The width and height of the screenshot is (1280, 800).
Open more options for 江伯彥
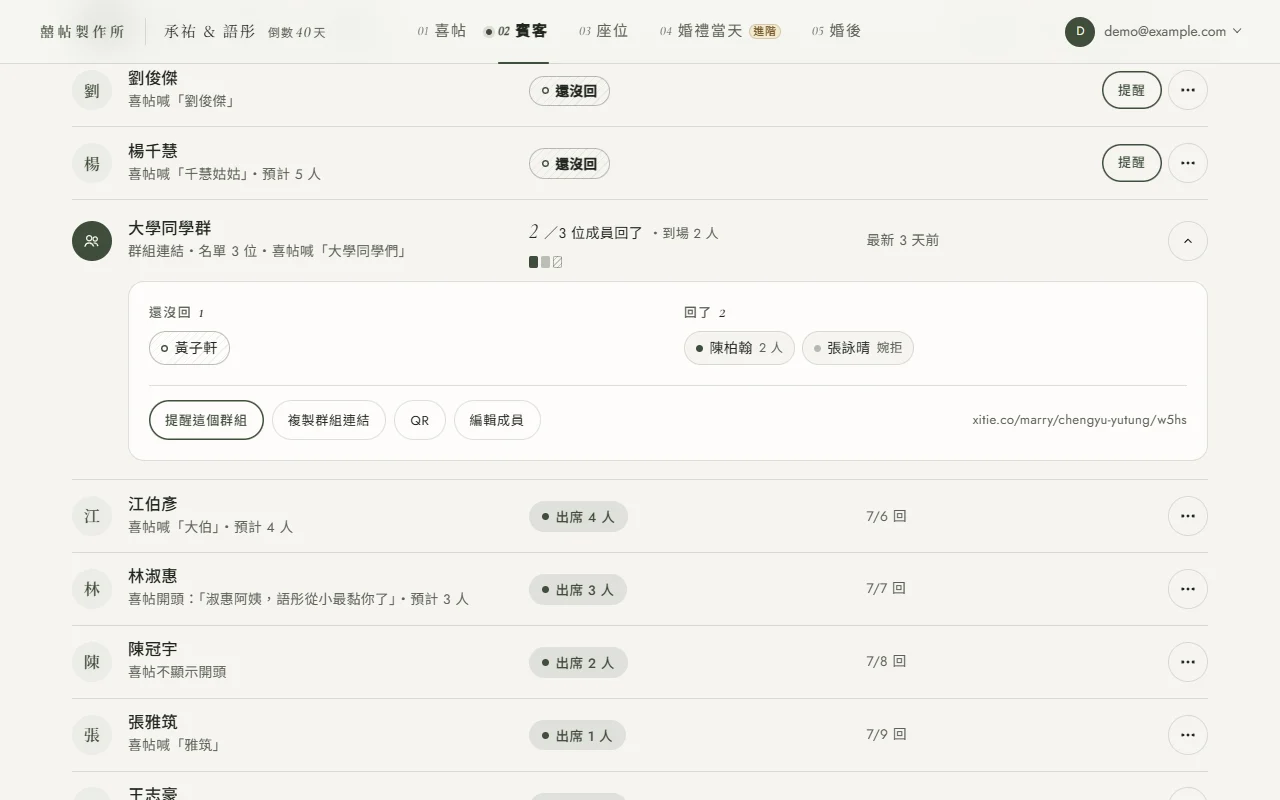[x=1187, y=516]
